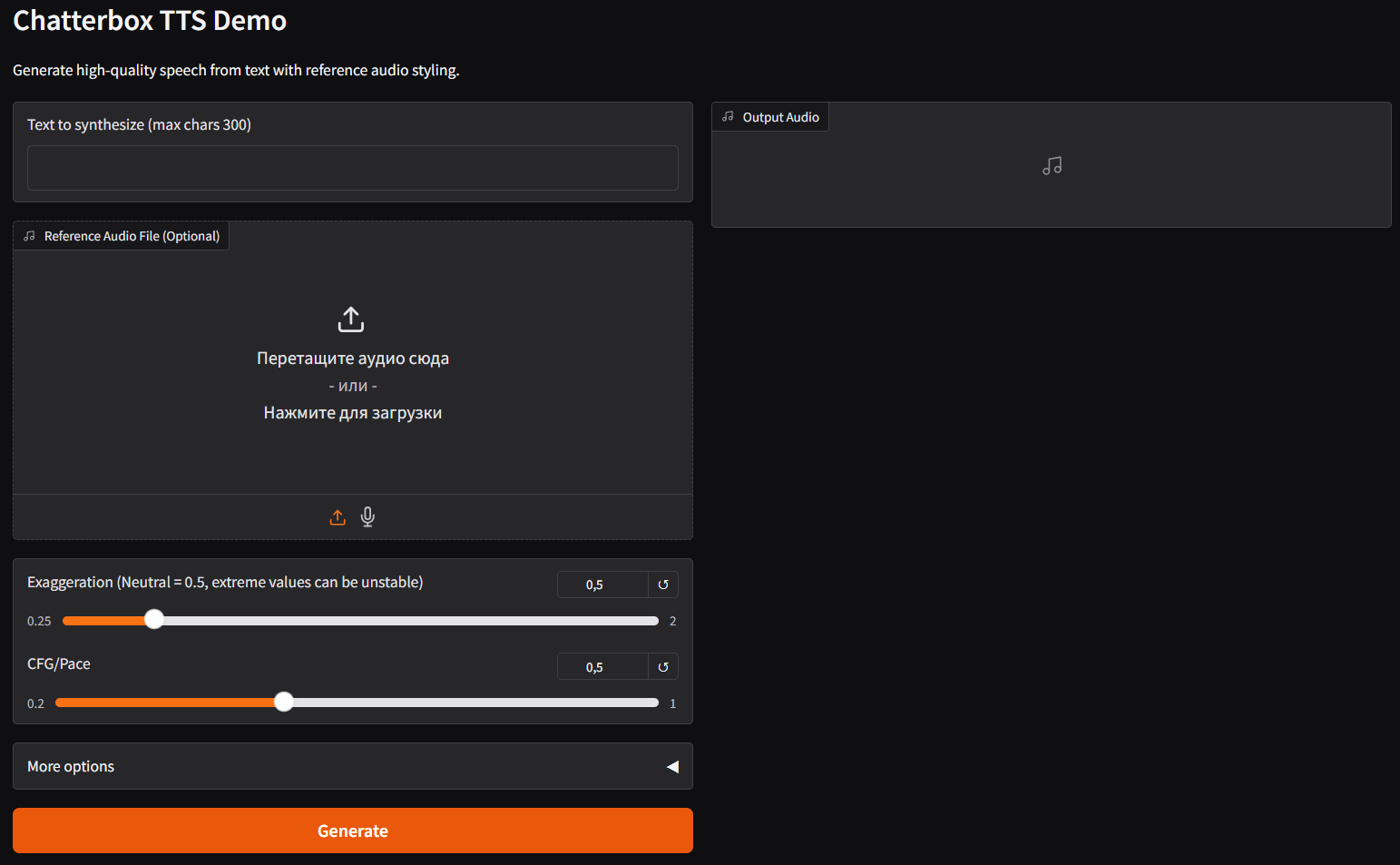1400x865 pixels.
Task: Click the upload file source icon
Action: (x=338, y=517)
